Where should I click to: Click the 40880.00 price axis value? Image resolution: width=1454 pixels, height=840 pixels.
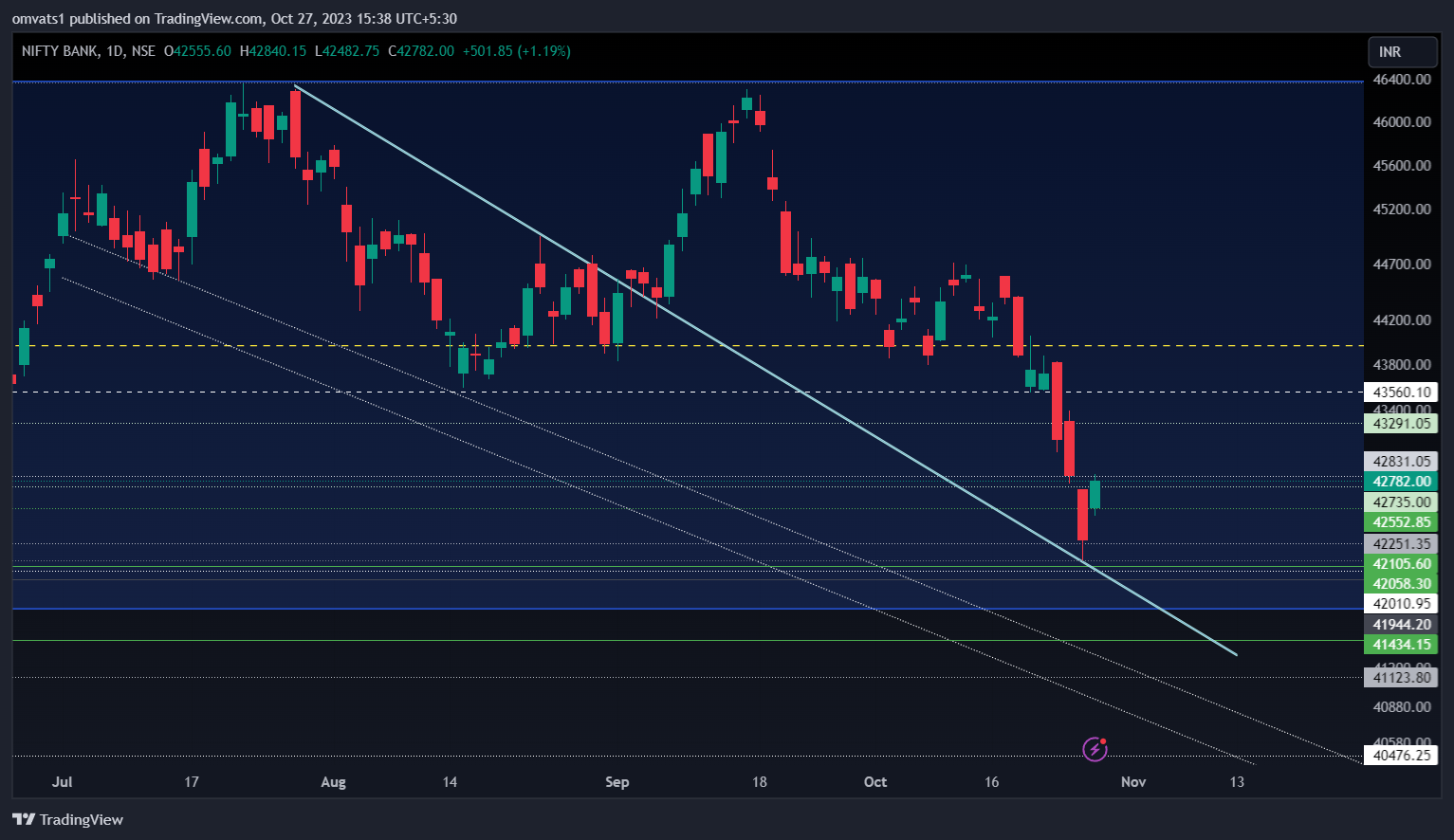pos(1402,707)
